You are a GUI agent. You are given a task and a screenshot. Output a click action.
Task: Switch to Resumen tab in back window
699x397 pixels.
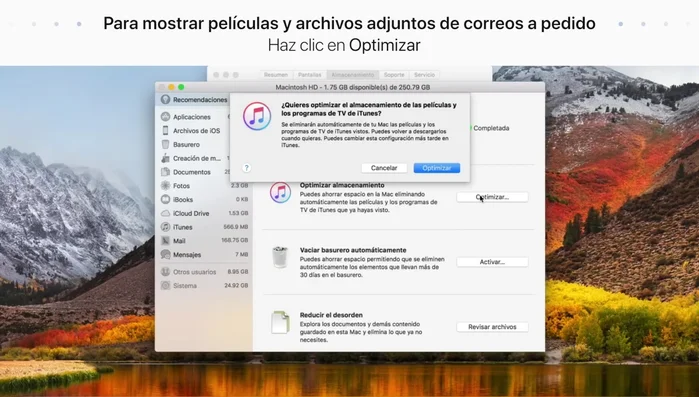coord(276,75)
